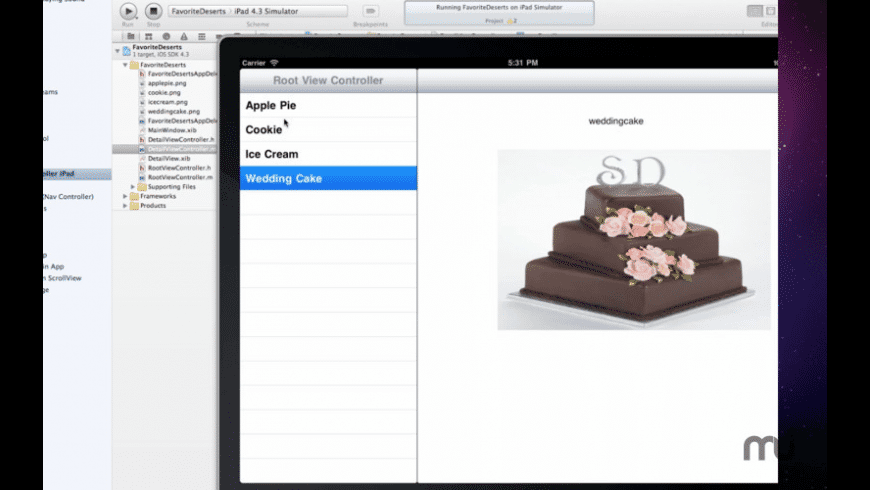Open the iPad 4.3 Simulator destination dropdown
This screenshot has width=870, height=490.
pos(266,11)
